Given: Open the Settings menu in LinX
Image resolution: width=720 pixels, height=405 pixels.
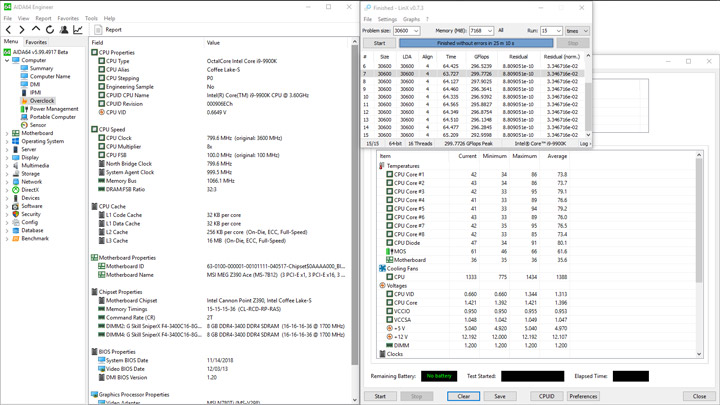Looking at the screenshot, I should click(x=387, y=19).
